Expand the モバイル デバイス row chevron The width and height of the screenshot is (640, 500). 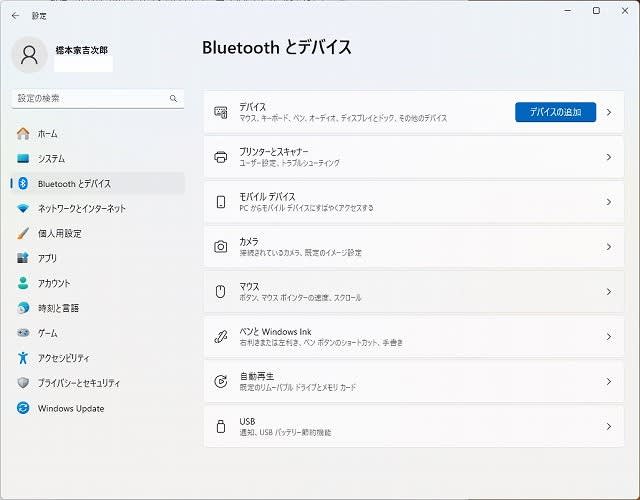pos(608,202)
